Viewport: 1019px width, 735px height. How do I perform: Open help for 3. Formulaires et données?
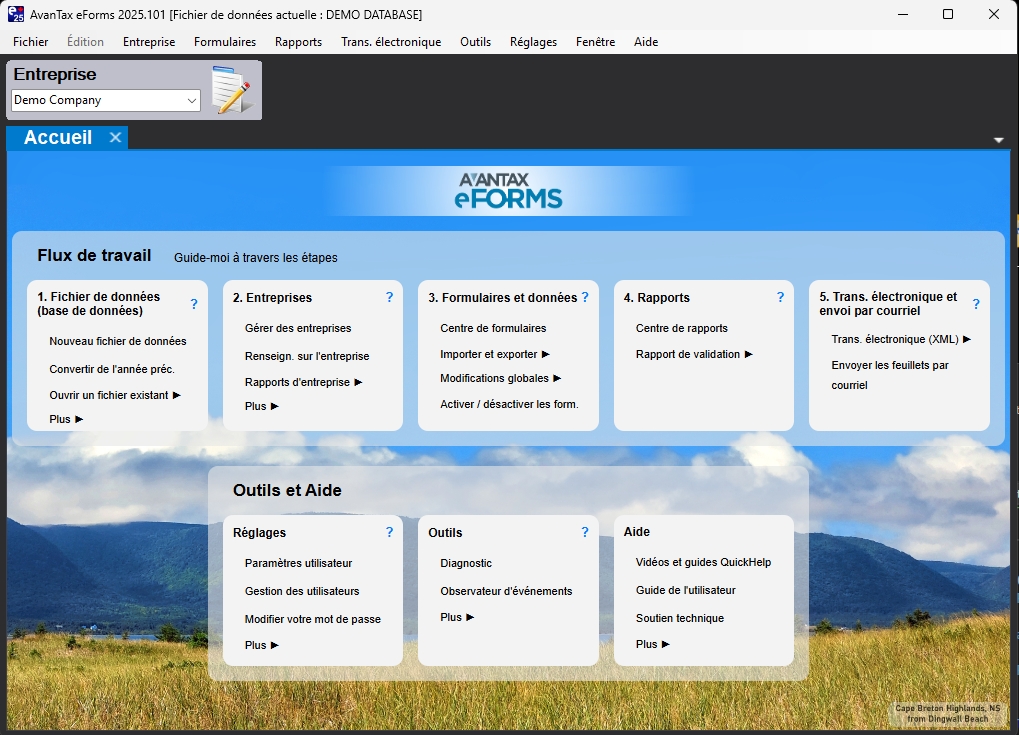(585, 297)
